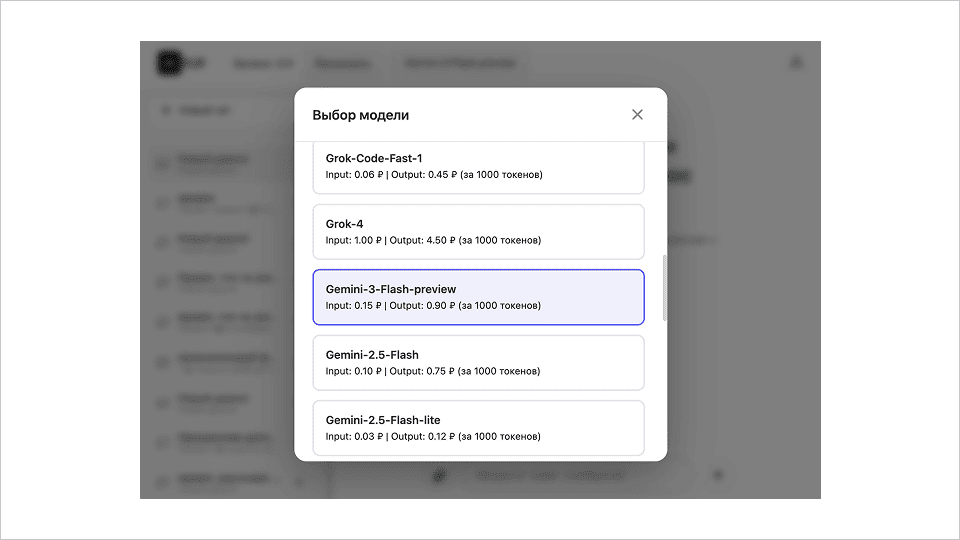Open the user profile icon in header
This screenshot has height=540, width=960.
(796, 63)
